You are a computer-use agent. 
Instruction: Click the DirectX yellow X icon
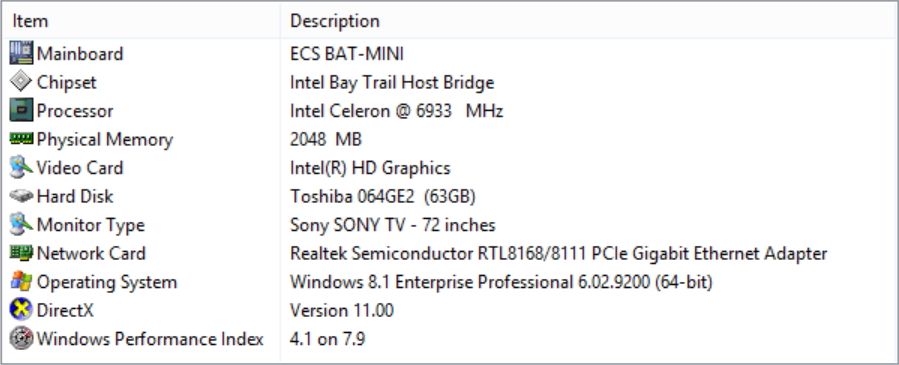click(x=21, y=310)
